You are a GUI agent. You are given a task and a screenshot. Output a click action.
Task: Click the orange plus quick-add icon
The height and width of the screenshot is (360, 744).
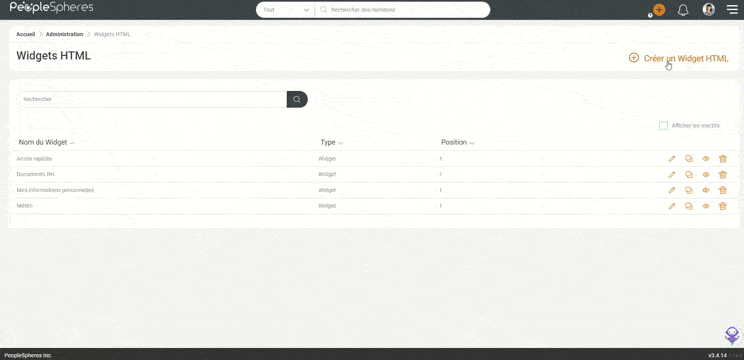pos(659,9)
